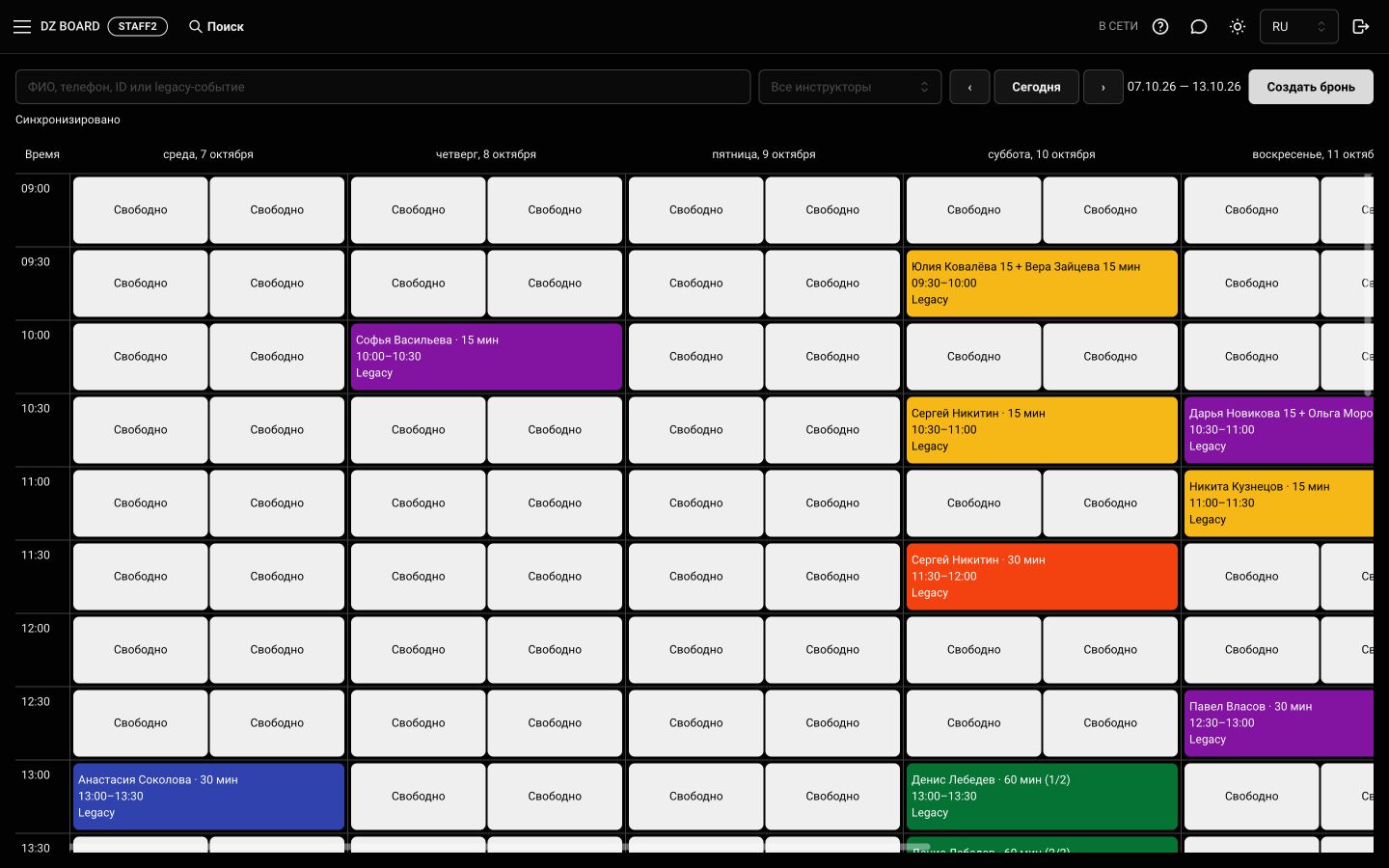This screenshot has width=1389, height=868.
Task: Click the logout icon
Action: point(1361,27)
